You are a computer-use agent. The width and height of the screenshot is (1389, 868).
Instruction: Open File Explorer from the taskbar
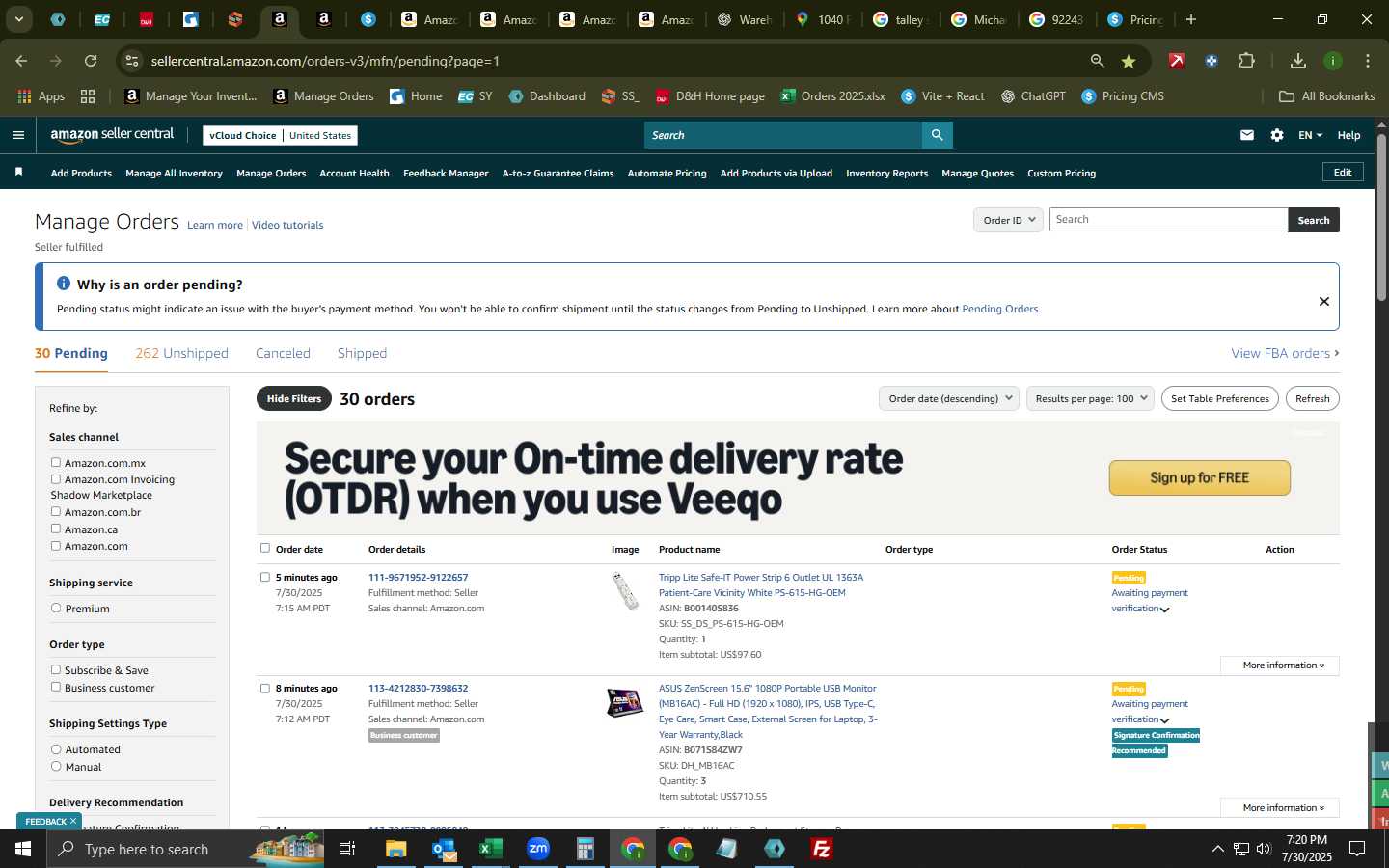[x=395, y=849]
